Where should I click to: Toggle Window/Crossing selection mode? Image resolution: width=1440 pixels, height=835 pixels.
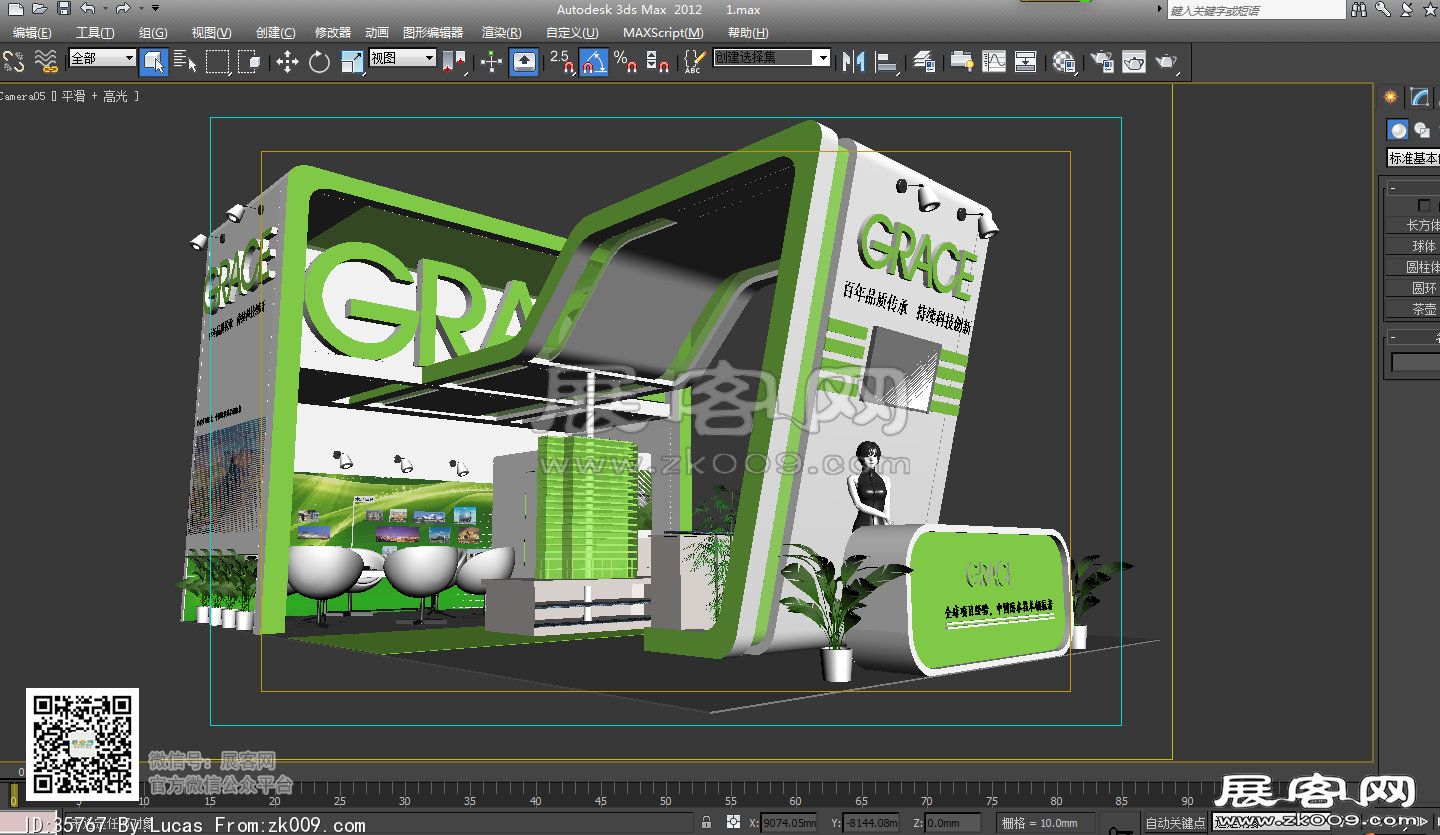pos(250,62)
